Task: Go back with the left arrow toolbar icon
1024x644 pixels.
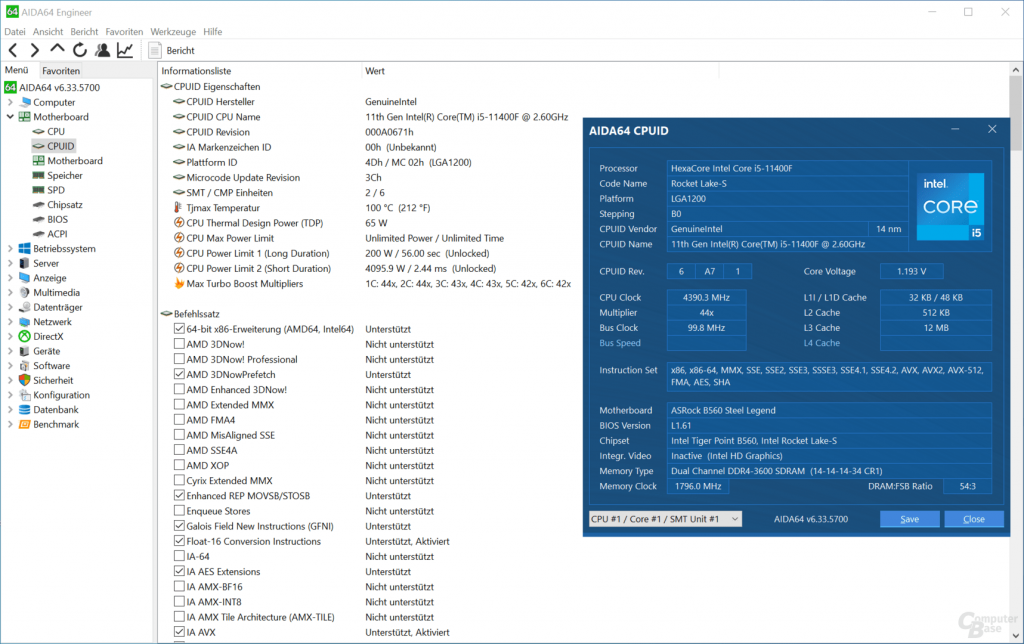Action: pos(13,50)
